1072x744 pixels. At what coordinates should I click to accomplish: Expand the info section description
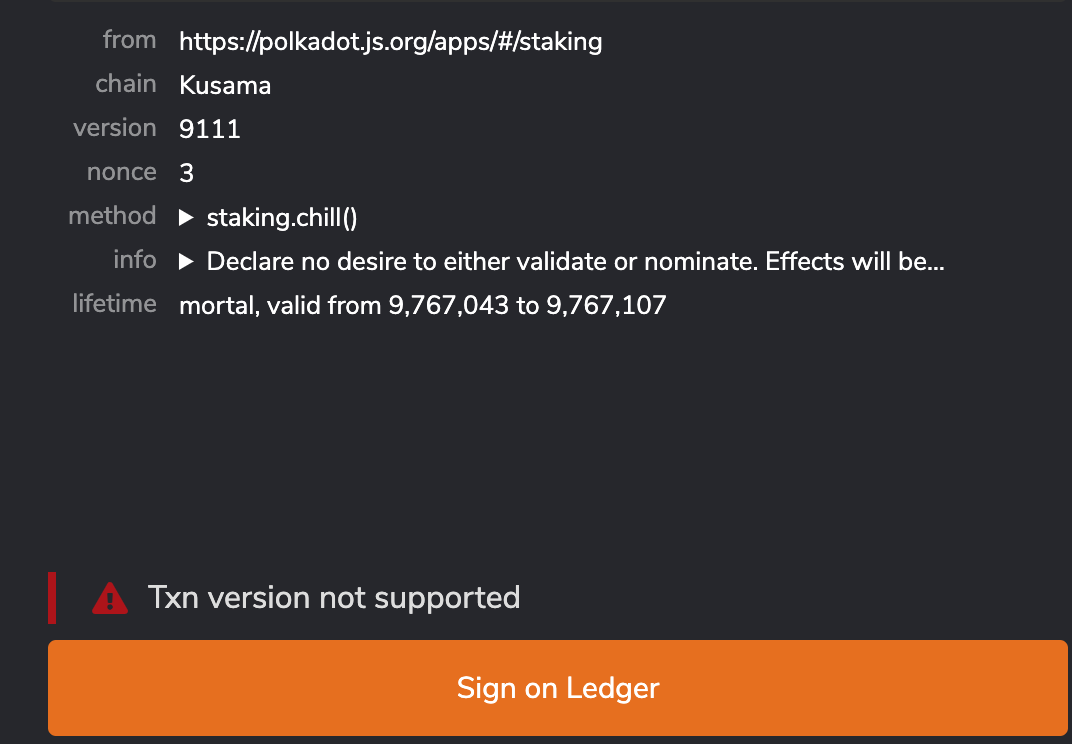click(x=188, y=261)
